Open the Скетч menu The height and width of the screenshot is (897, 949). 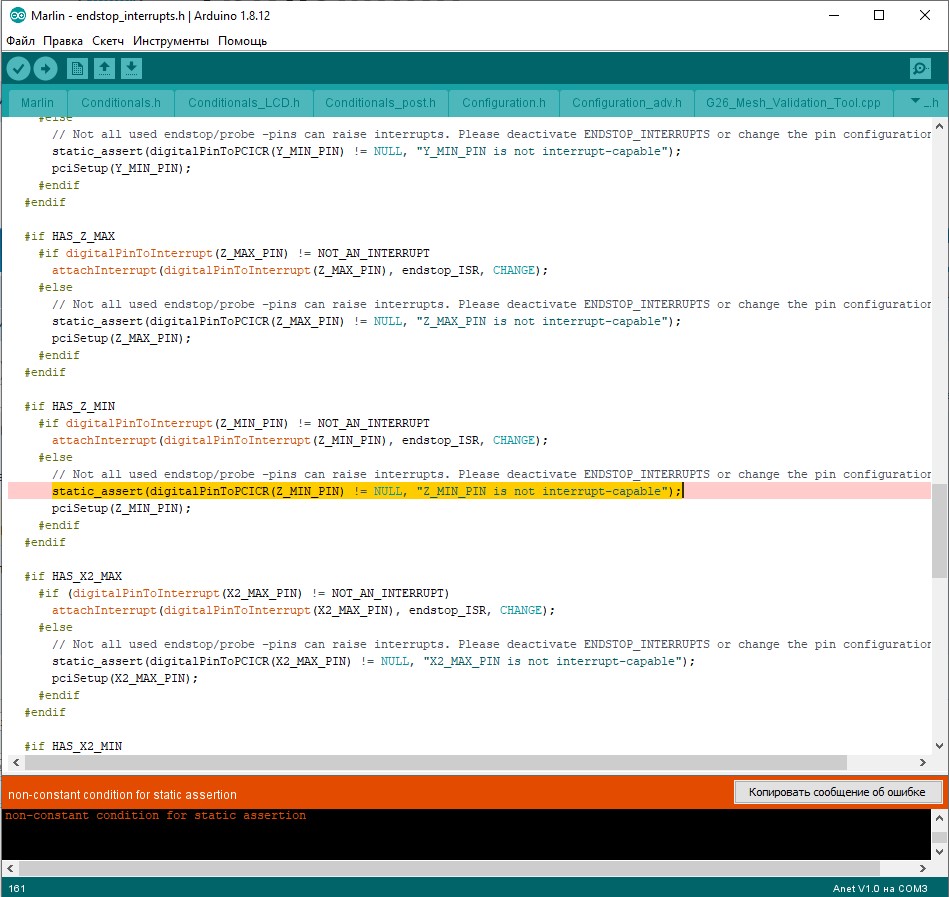coord(108,41)
